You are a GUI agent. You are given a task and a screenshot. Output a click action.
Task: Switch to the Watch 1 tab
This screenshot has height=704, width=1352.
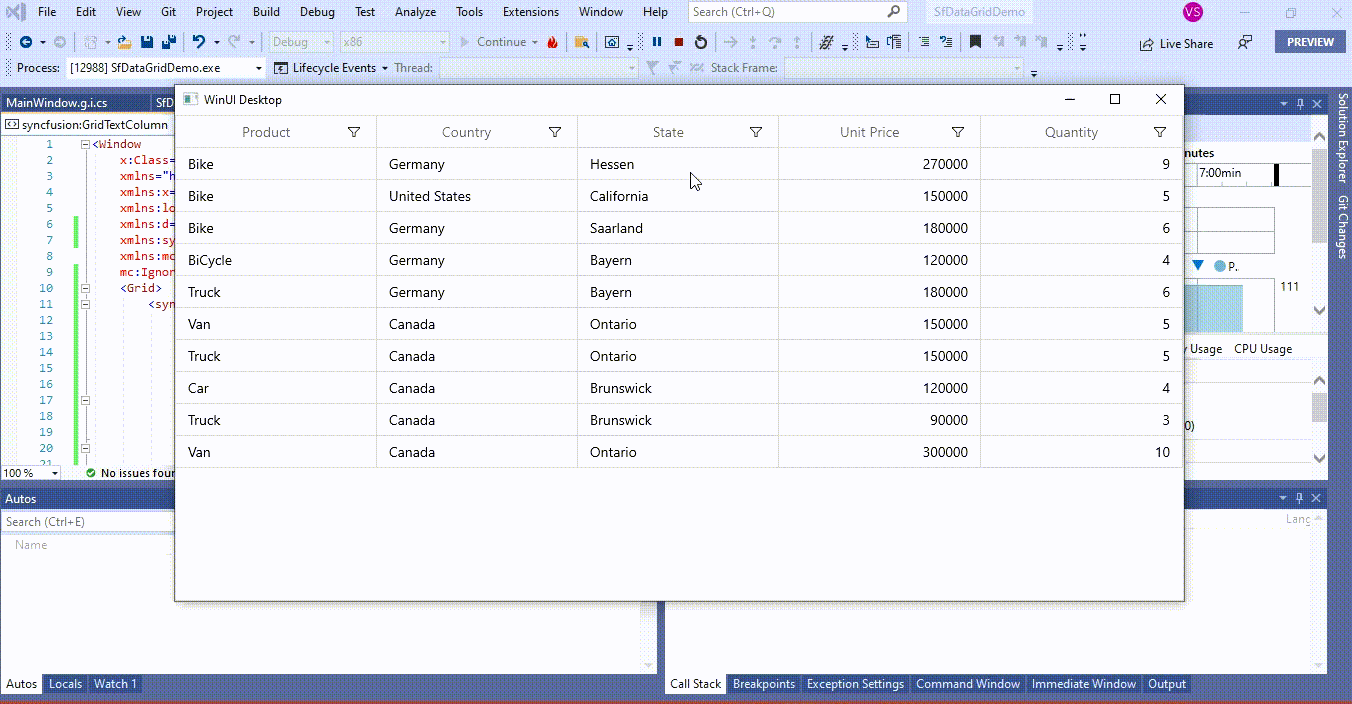(114, 684)
